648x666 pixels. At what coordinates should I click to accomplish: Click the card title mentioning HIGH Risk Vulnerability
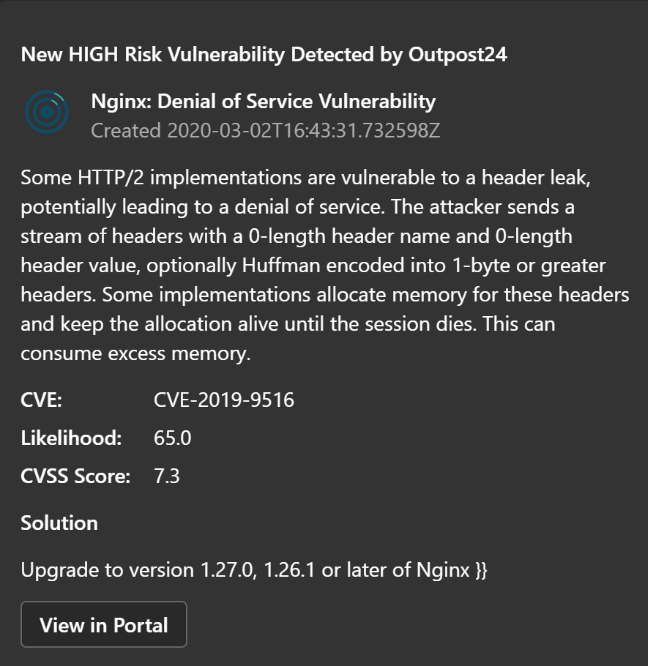point(264,54)
